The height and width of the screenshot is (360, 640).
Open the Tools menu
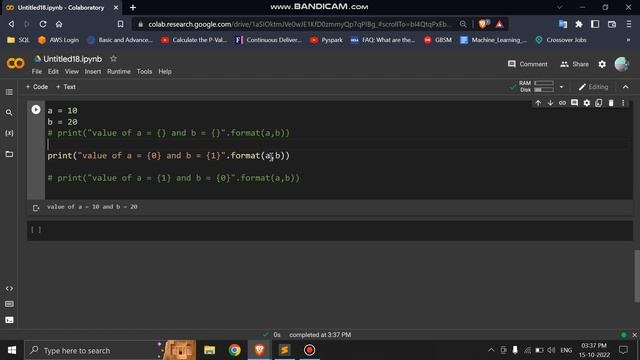[x=144, y=71]
